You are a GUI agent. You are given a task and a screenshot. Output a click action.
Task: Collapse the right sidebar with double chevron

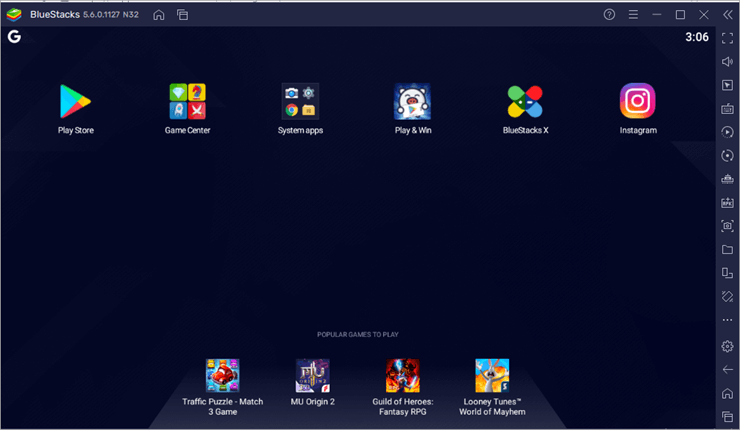click(729, 15)
